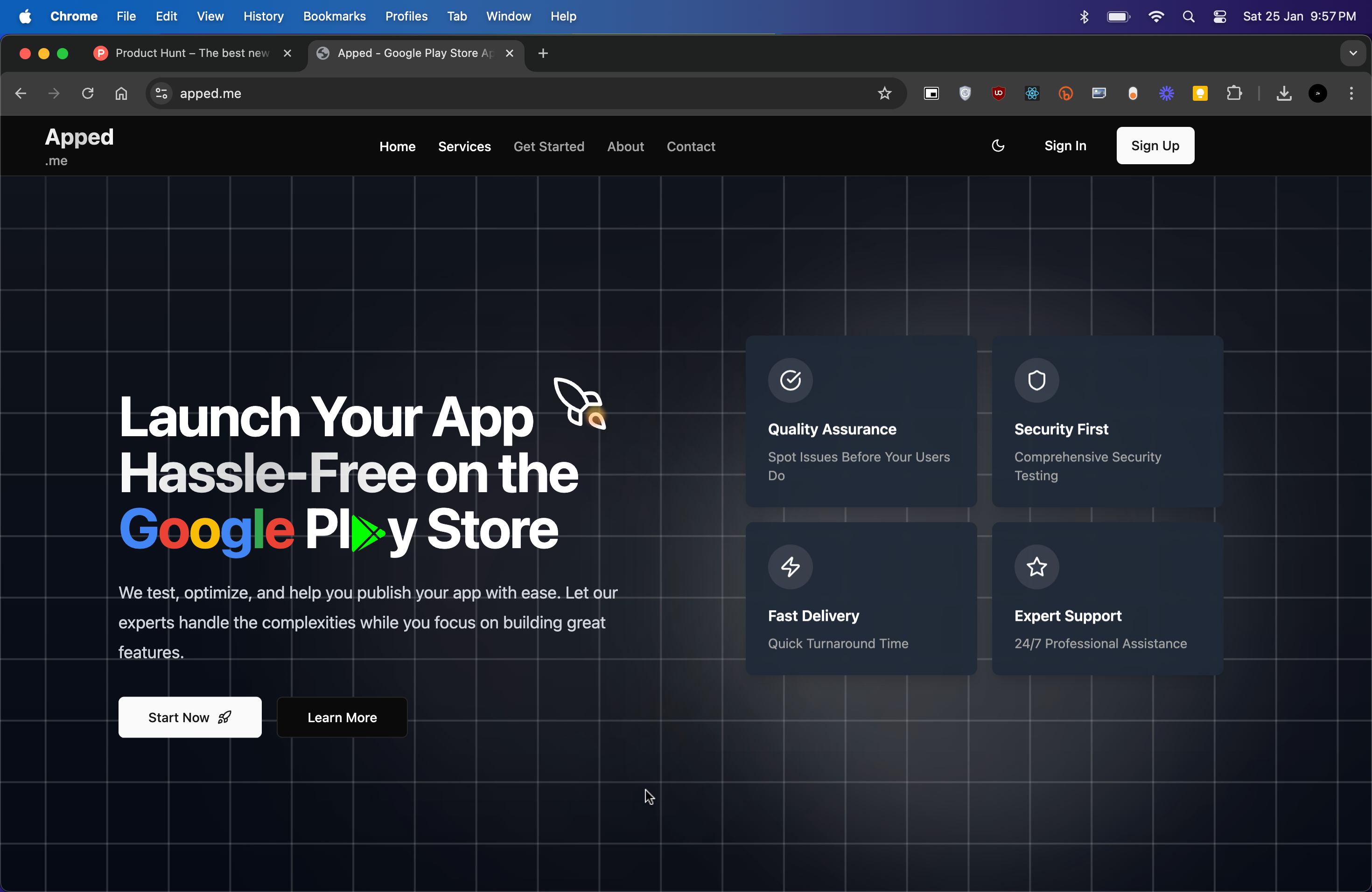This screenshot has width=1372, height=892.
Task: Switch to the Product Hunt tab
Action: tap(194, 53)
